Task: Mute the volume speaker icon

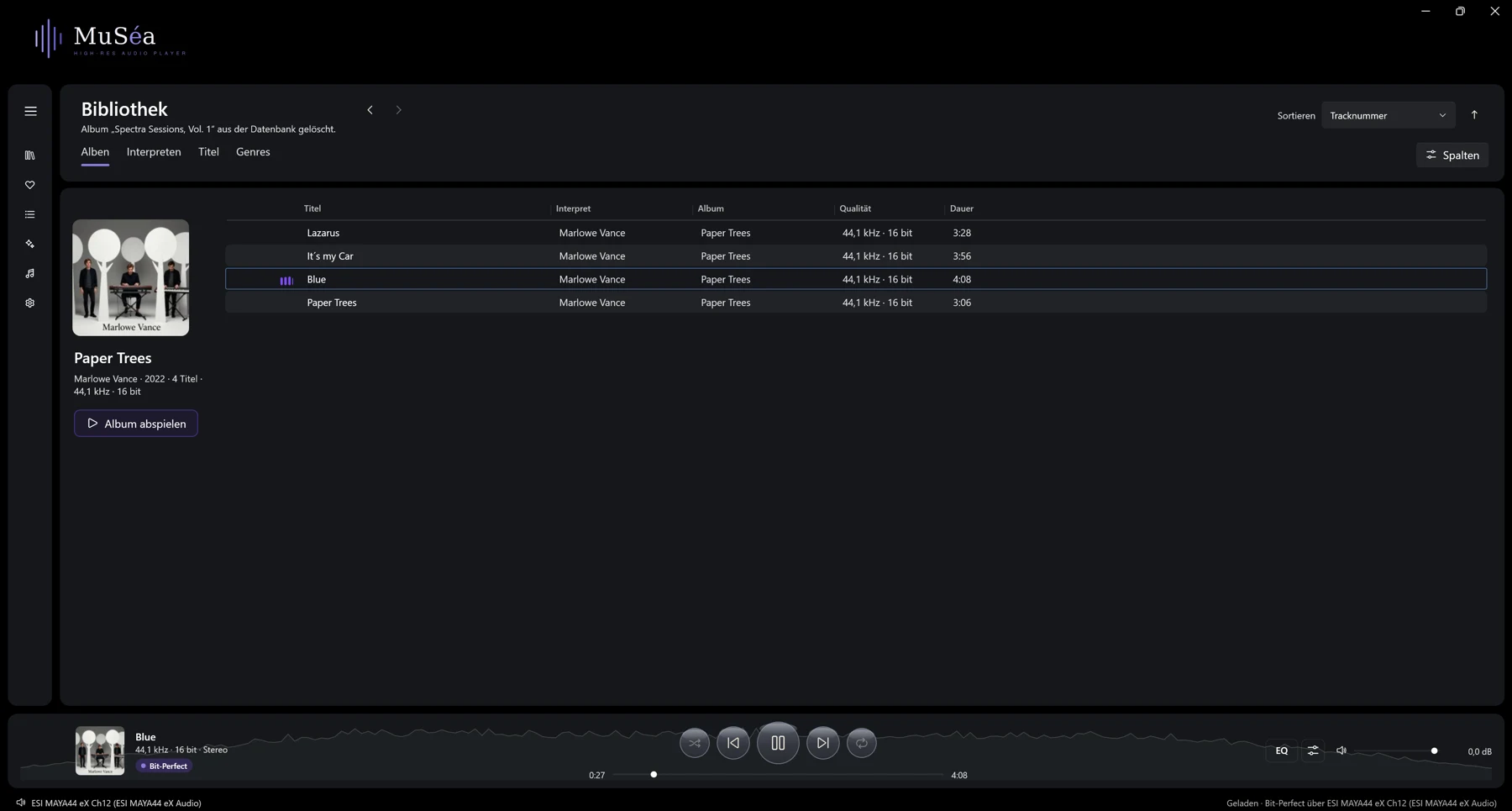Action: (1341, 750)
